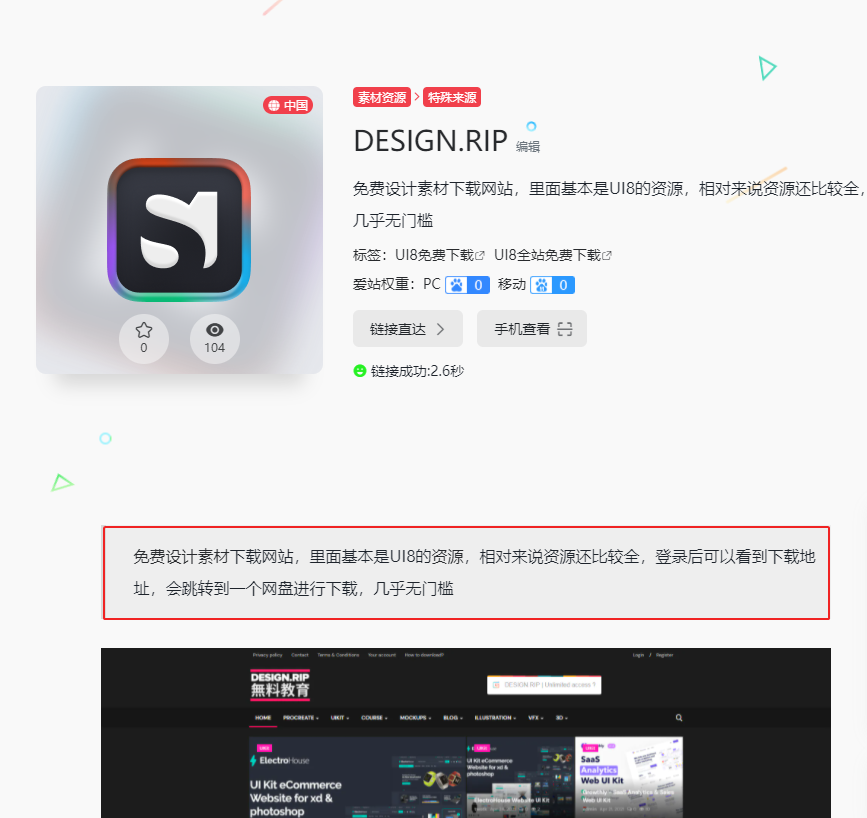Click Terms & Conditions in site preview

click(x=338, y=655)
